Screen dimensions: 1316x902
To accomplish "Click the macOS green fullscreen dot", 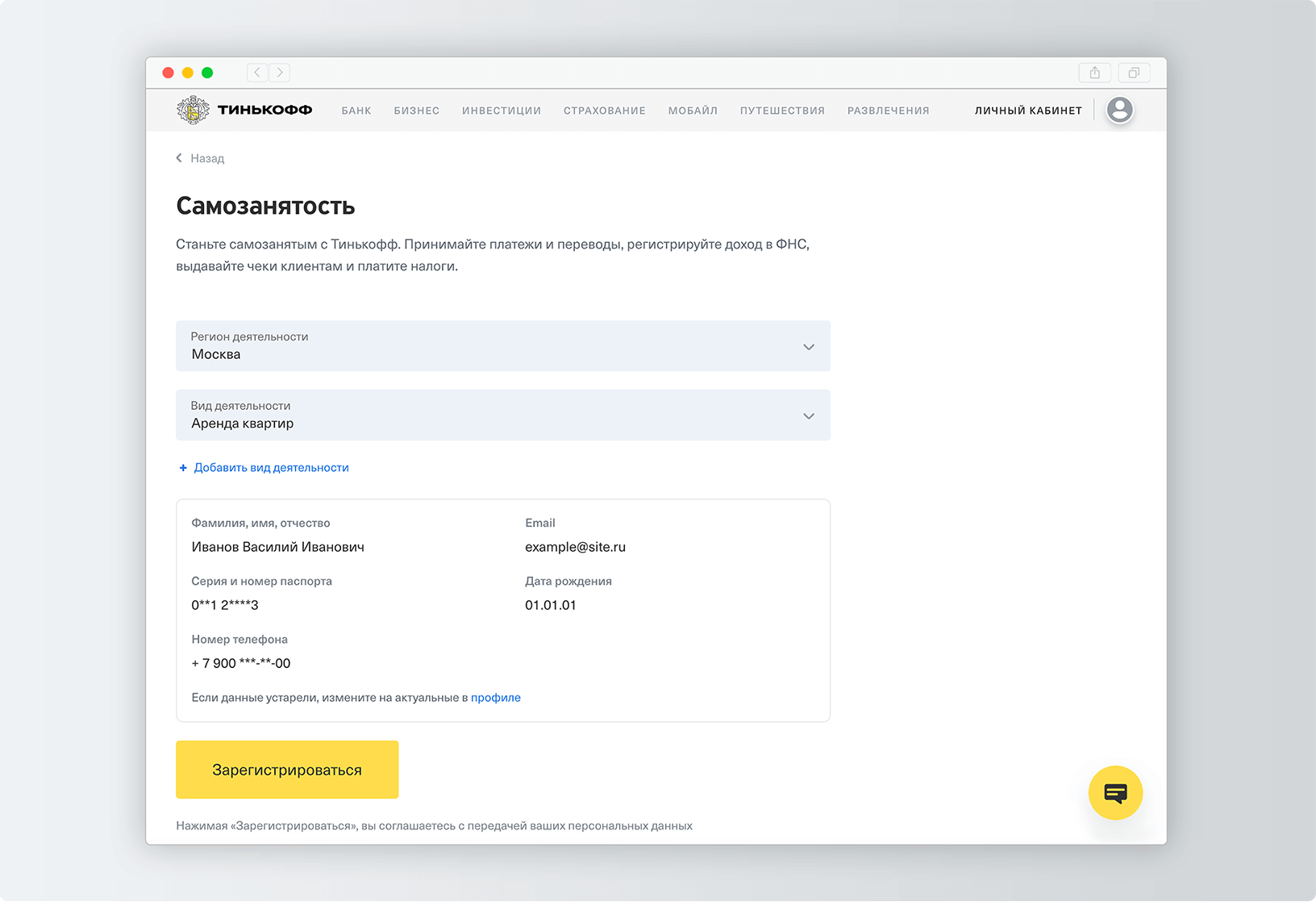I will (207, 73).
